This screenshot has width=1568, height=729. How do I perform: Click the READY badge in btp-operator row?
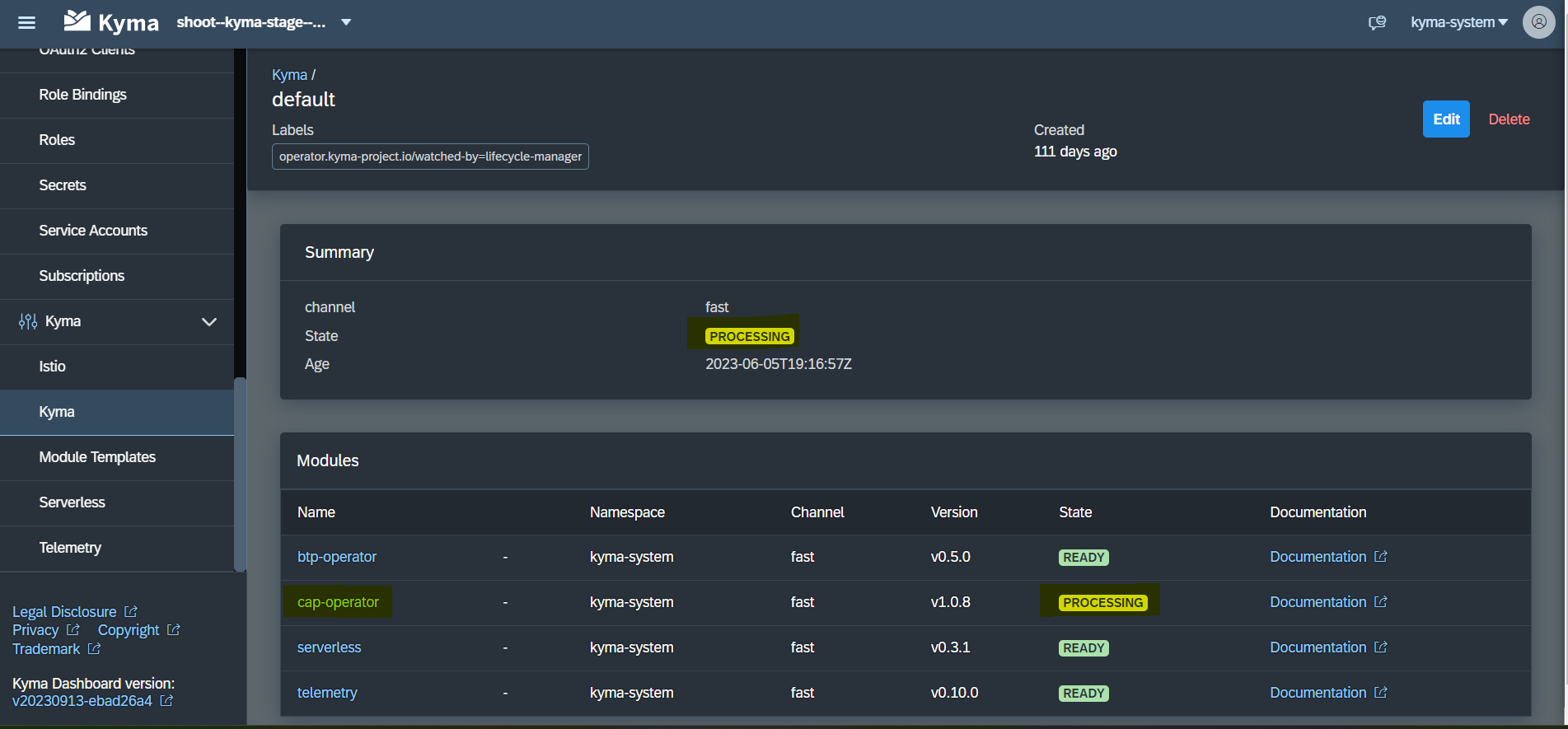[x=1084, y=557]
